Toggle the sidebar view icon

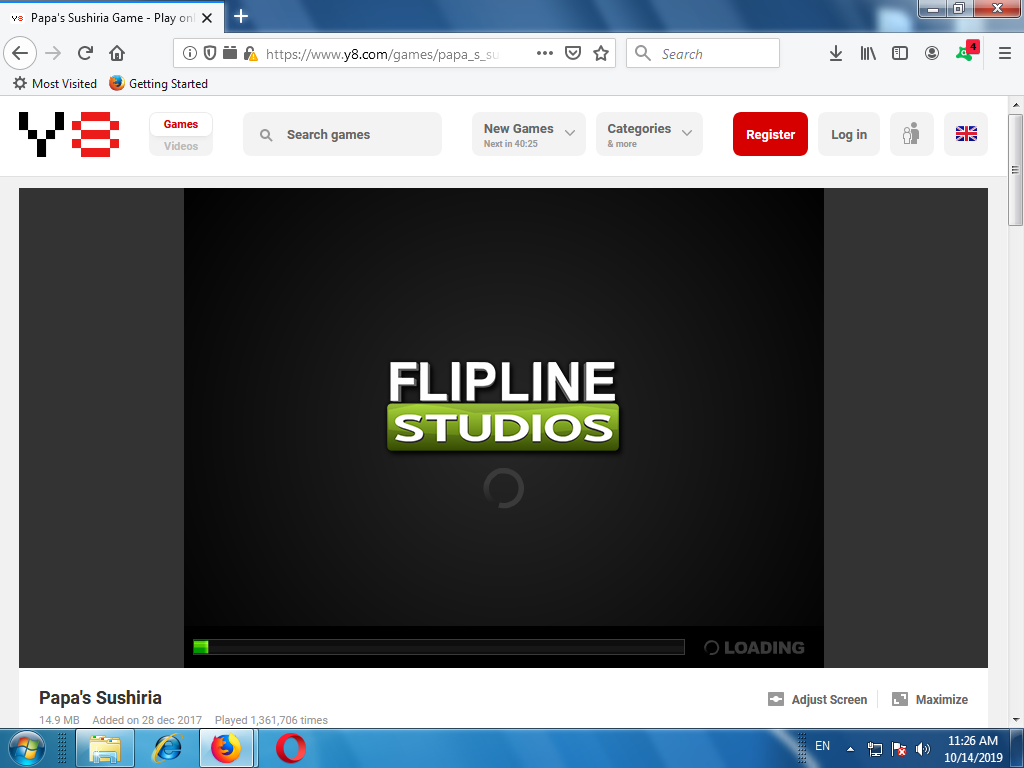point(900,53)
